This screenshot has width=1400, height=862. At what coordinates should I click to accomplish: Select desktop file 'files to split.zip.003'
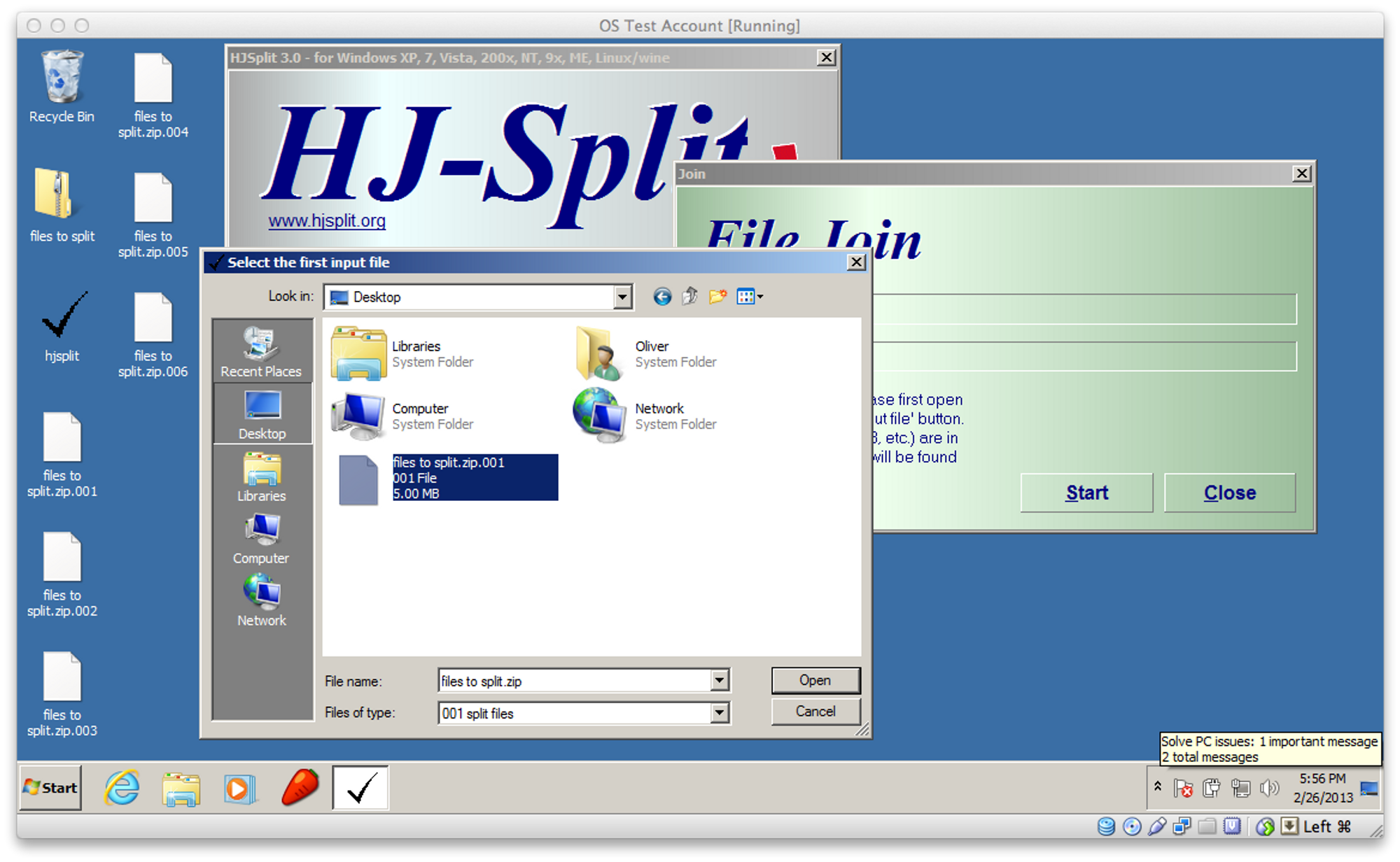point(62,694)
